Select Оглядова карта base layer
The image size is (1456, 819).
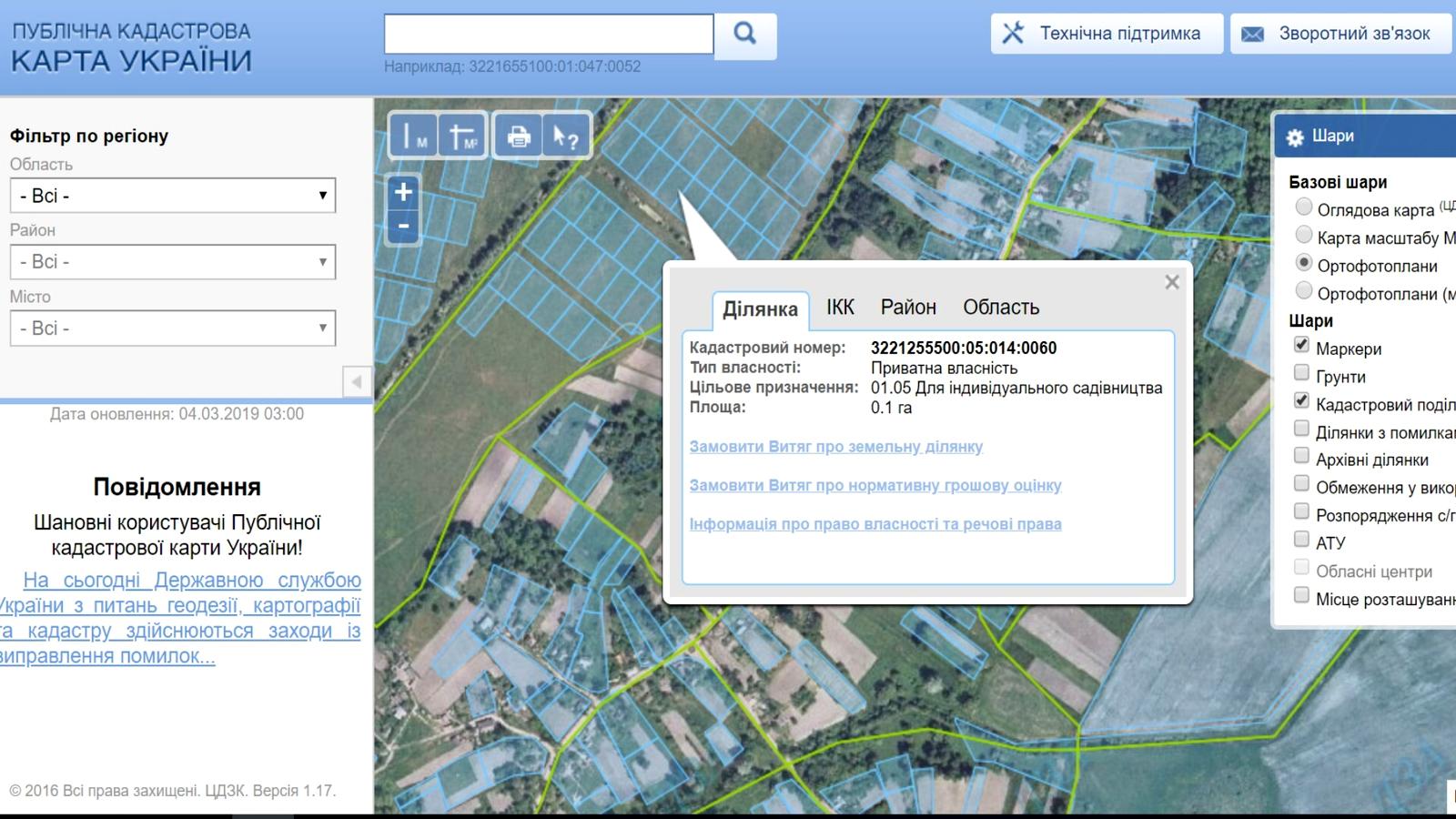[x=1304, y=207]
